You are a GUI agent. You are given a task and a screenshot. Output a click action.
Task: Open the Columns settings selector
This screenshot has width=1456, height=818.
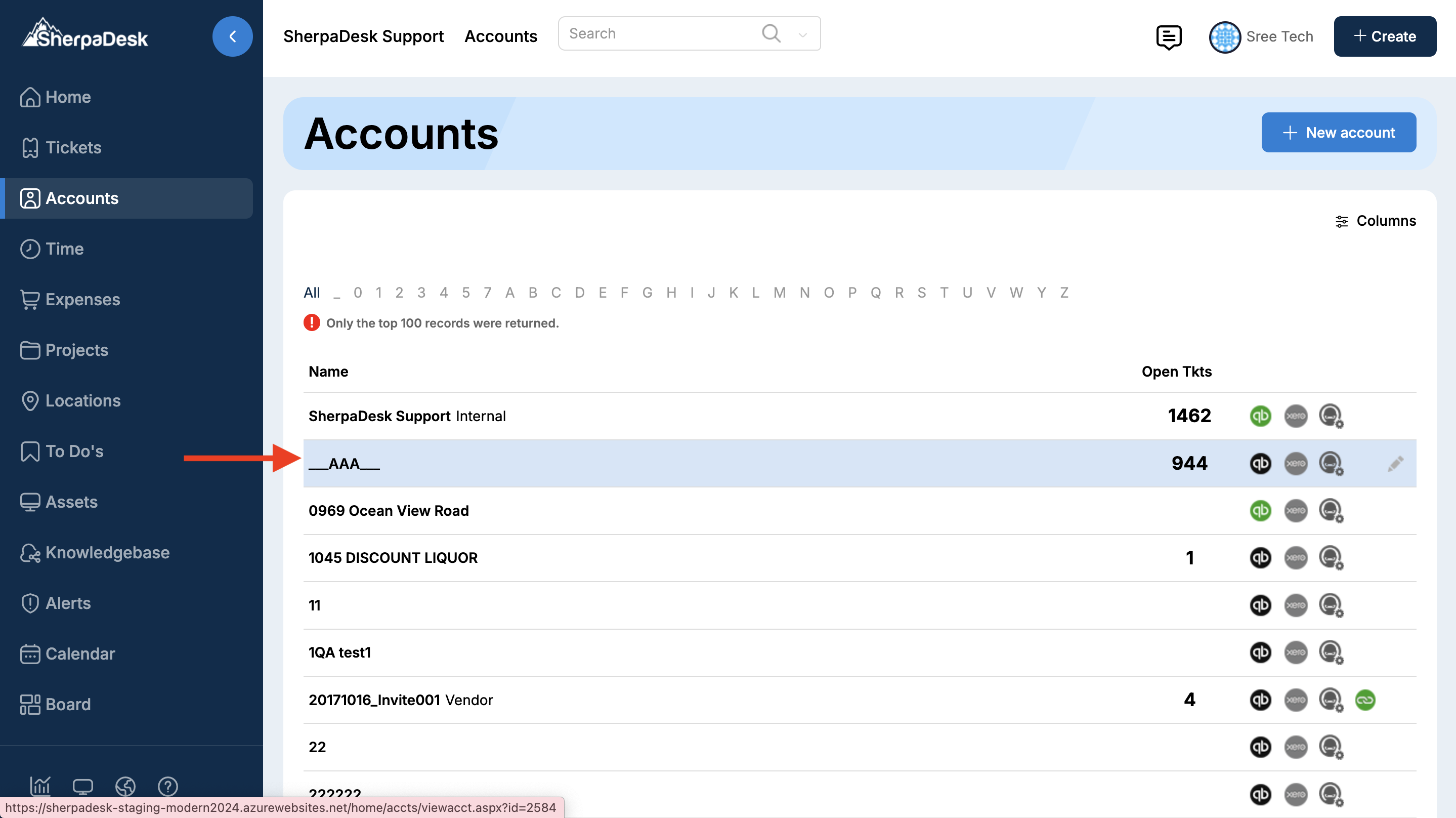1375,221
